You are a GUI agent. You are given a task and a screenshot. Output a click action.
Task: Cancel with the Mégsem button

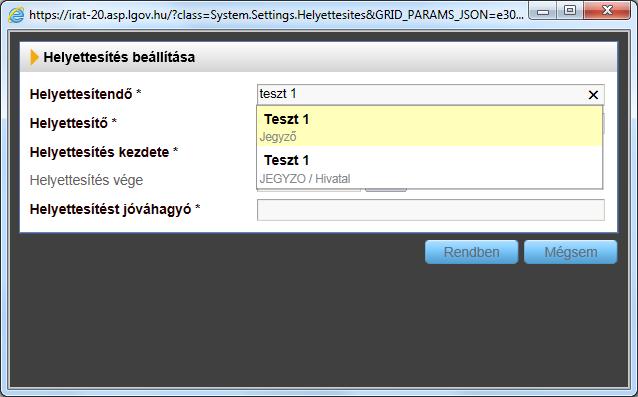pos(570,252)
